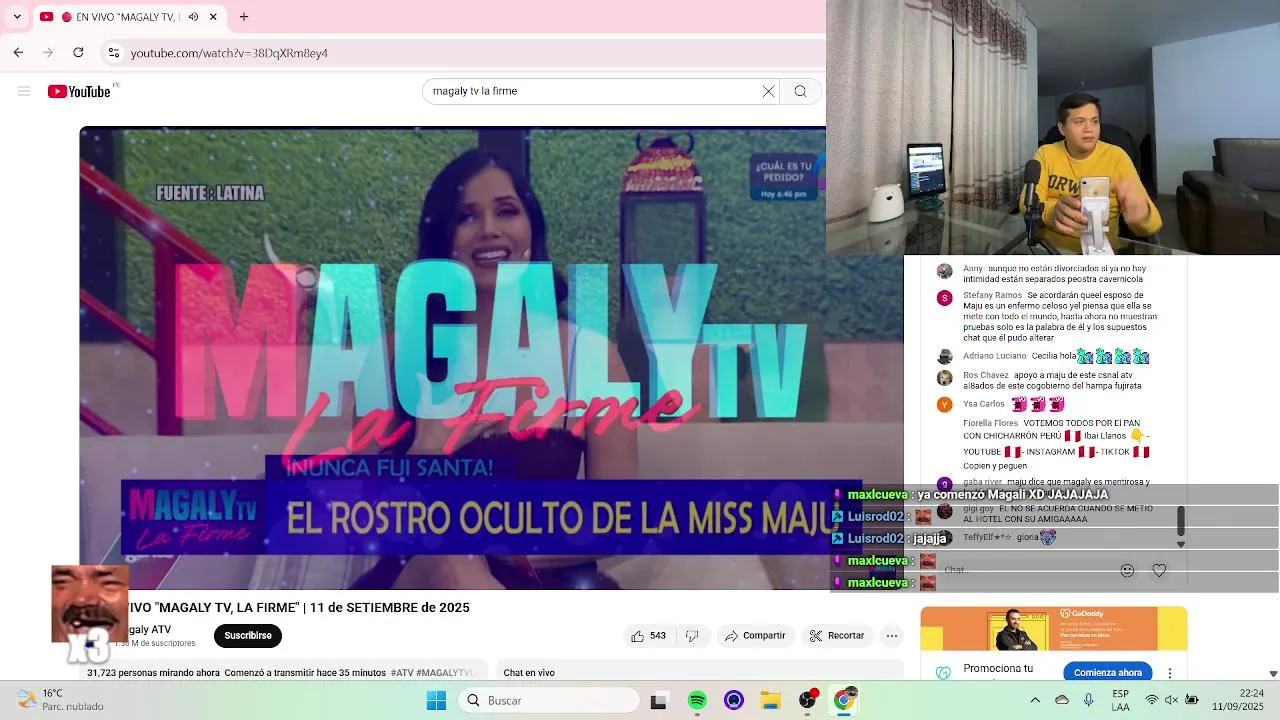Screen dimensions: 1280x720
Task: Open the GoDaddy ad options three dots
Action: [x=1170, y=673]
